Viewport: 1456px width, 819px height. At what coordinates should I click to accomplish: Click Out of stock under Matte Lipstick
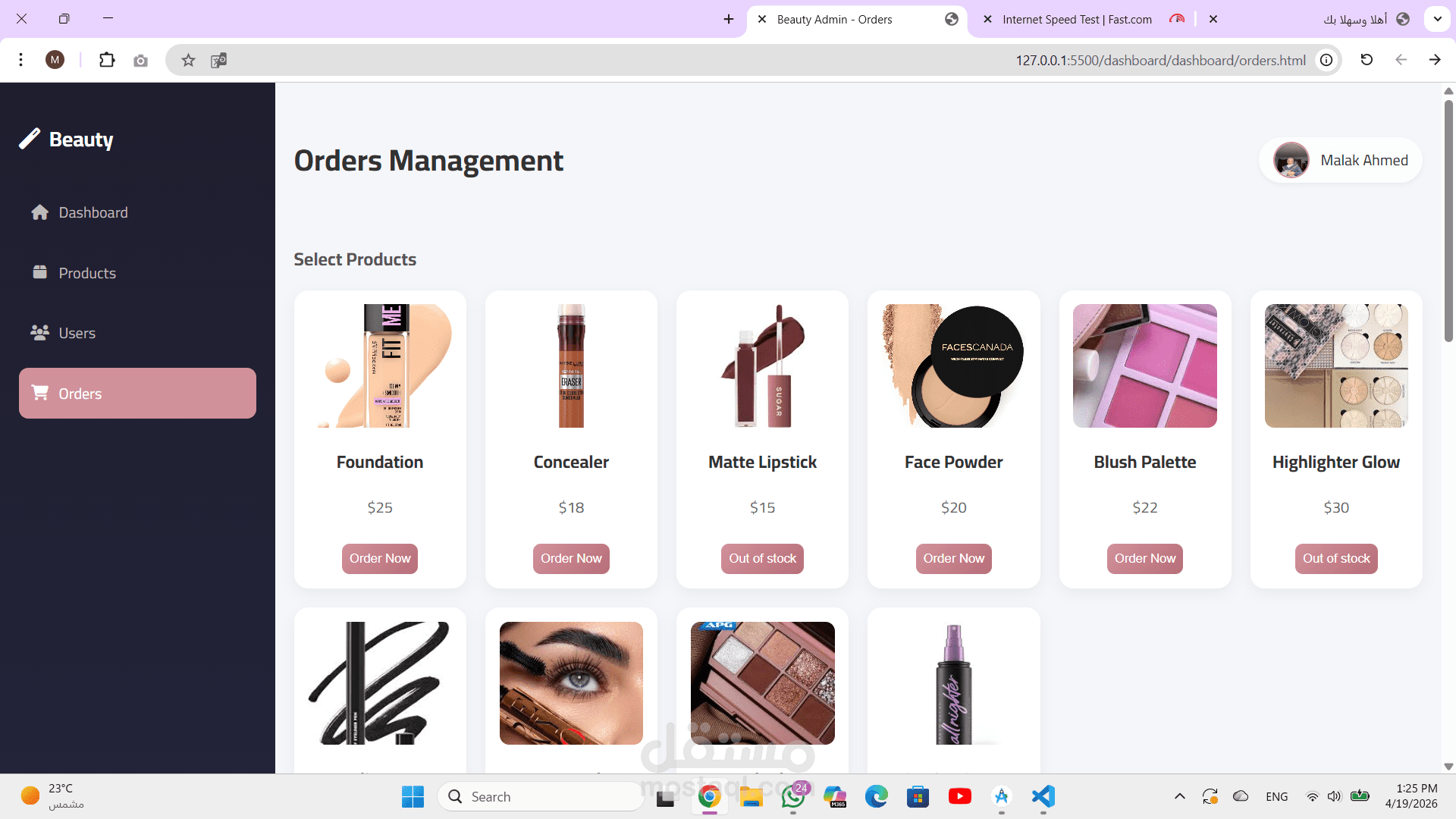pyautogui.click(x=762, y=559)
